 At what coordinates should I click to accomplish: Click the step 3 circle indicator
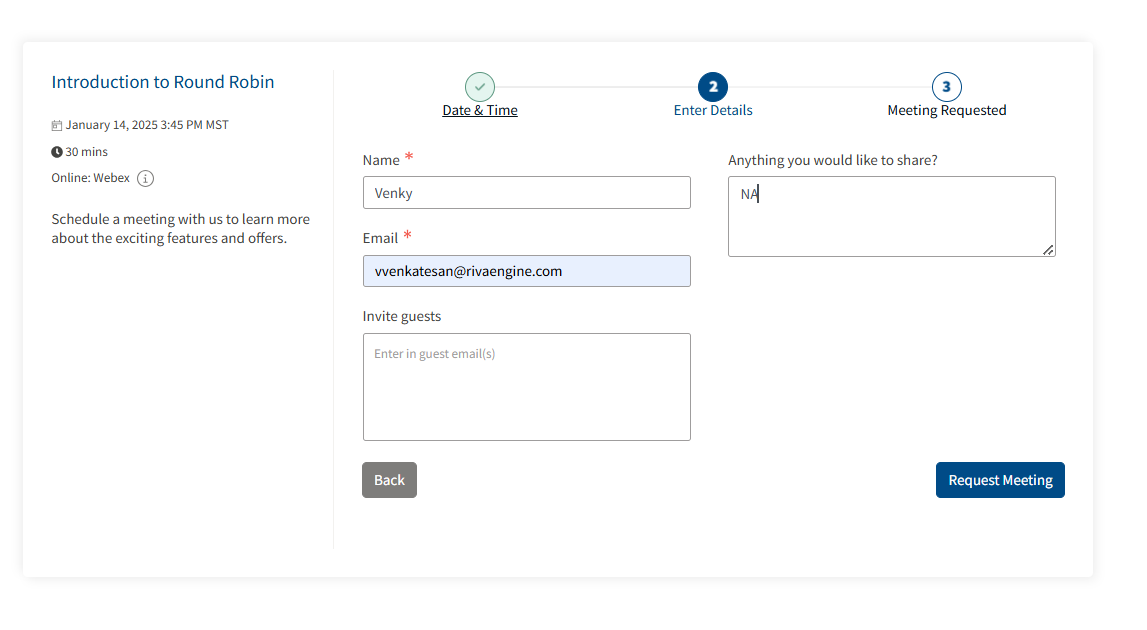coord(946,87)
